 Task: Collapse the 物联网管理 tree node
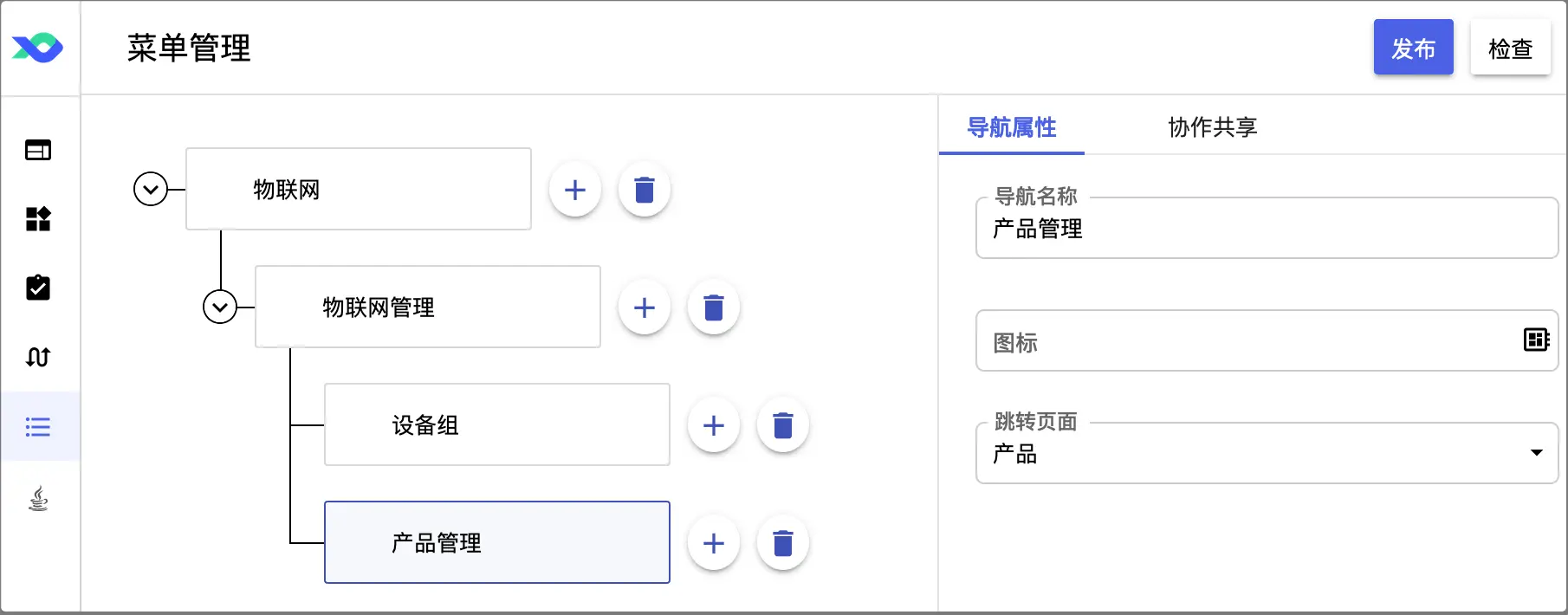pyautogui.click(x=220, y=307)
